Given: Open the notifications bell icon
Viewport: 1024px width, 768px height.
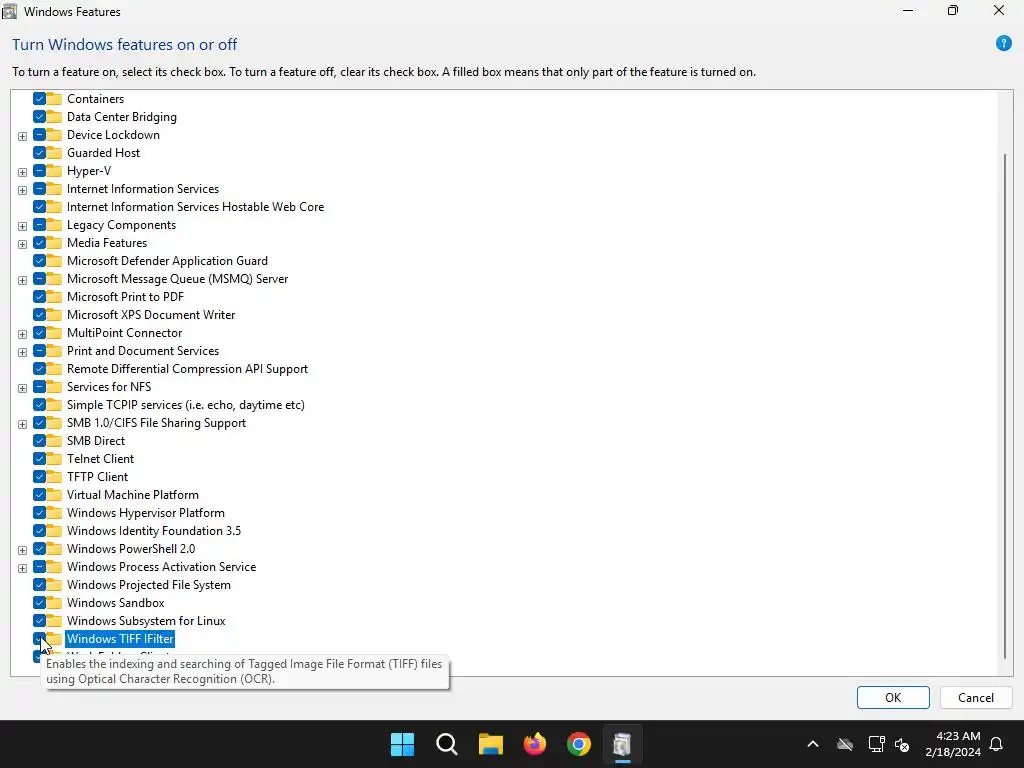Looking at the screenshot, I should point(997,744).
